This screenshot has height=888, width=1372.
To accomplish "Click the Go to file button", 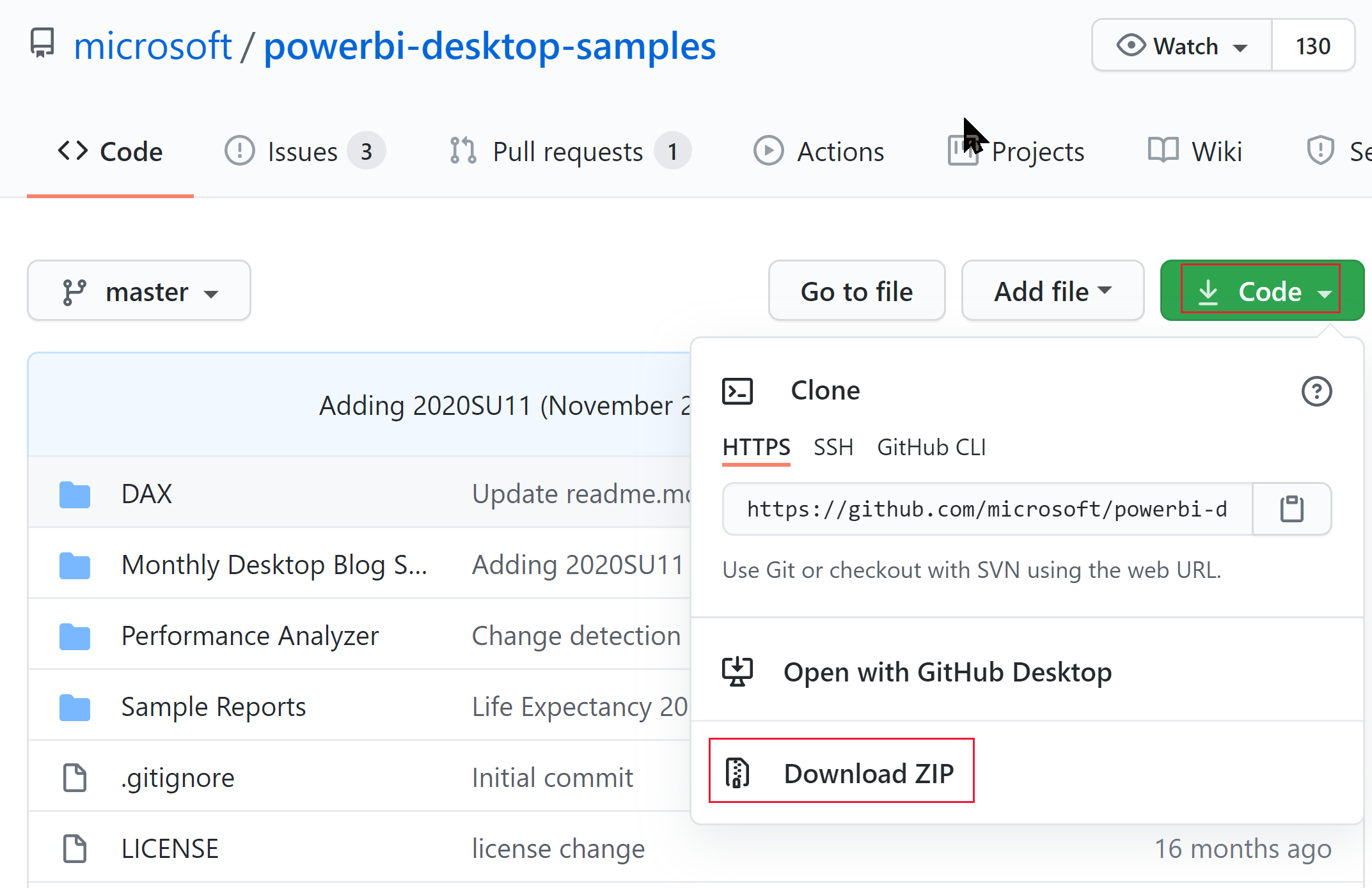I will (x=857, y=291).
